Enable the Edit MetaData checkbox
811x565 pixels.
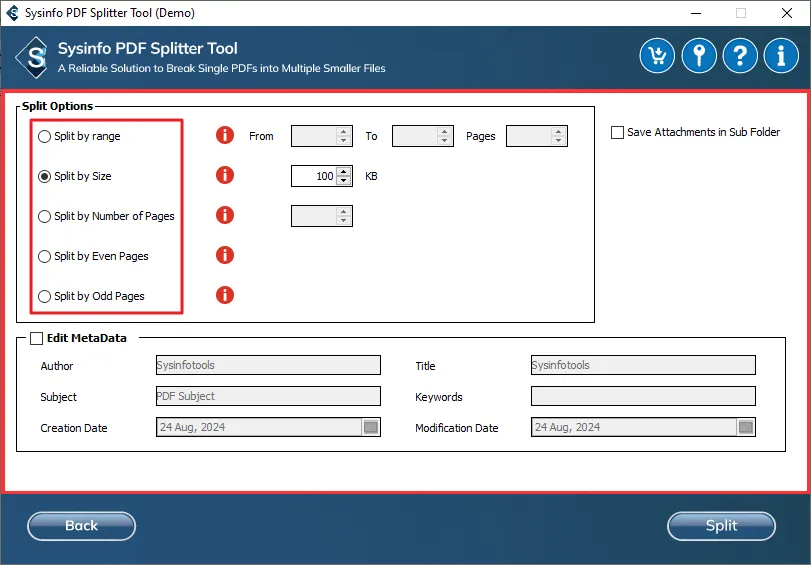(36, 338)
